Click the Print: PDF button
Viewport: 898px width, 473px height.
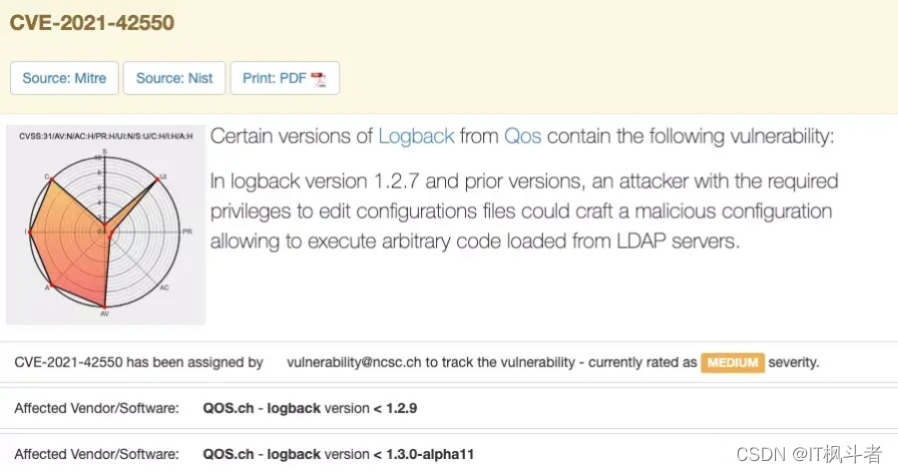click(285, 78)
